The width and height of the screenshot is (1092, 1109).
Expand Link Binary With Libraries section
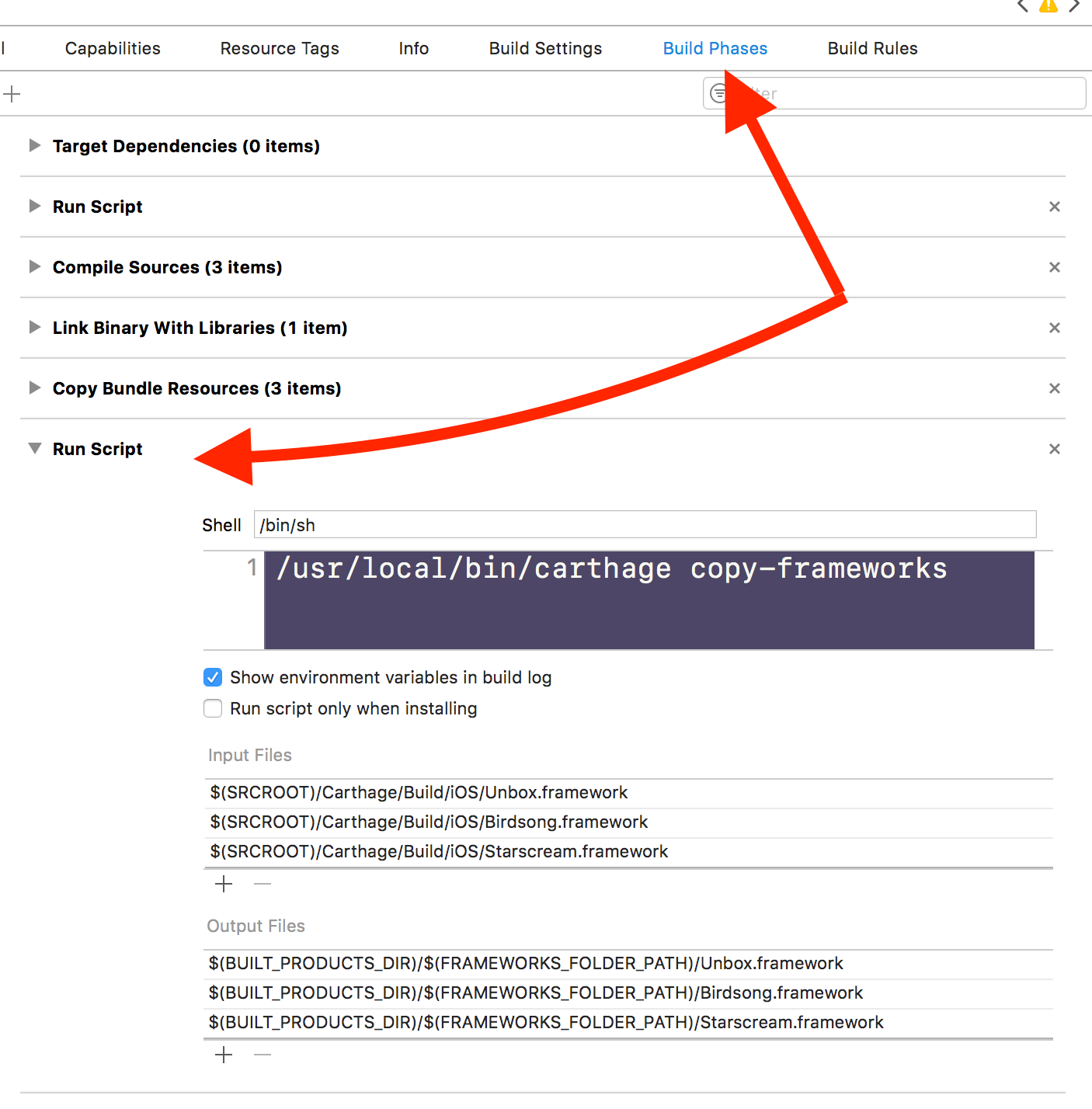(34, 327)
